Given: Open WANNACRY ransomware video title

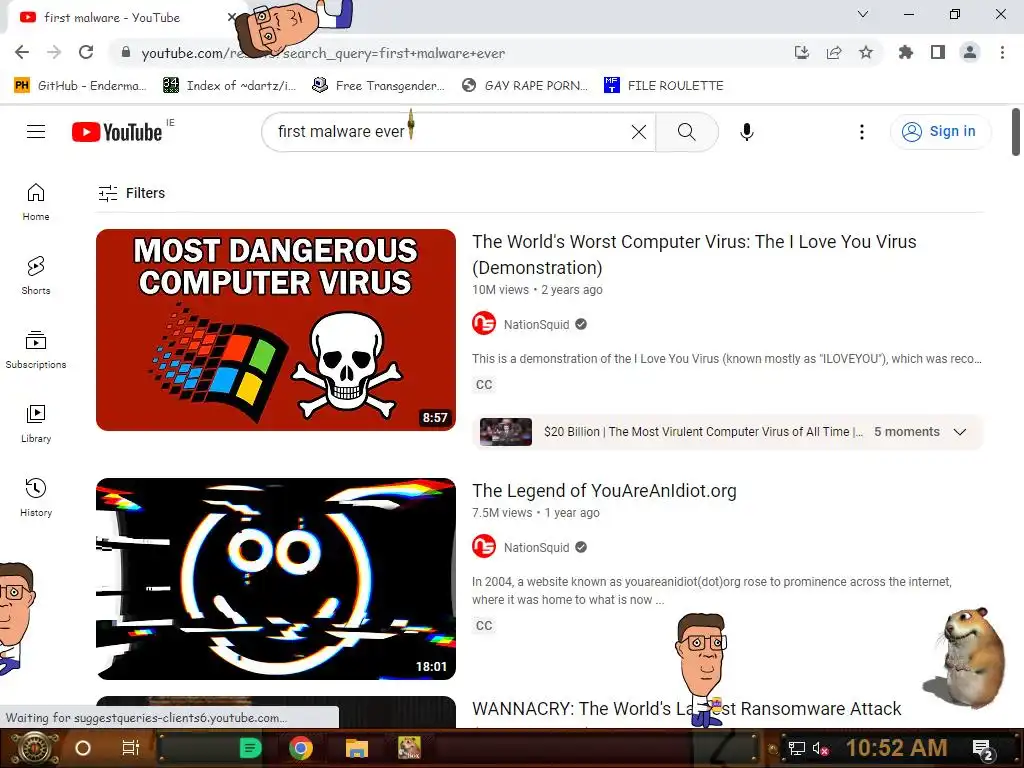Looking at the screenshot, I should 686,709.
